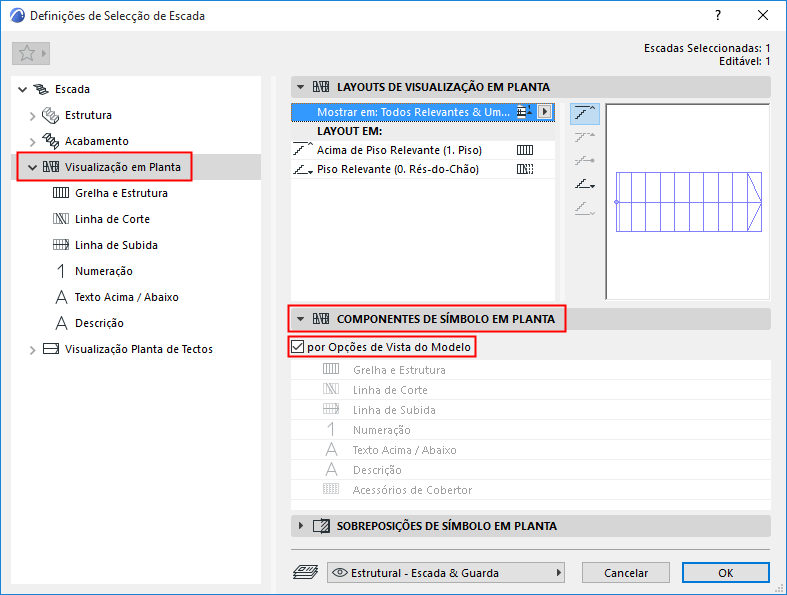Click the Layouts de Visualização panel header icon
Image resolution: width=787 pixels, height=595 pixels.
(x=321, y=87)
